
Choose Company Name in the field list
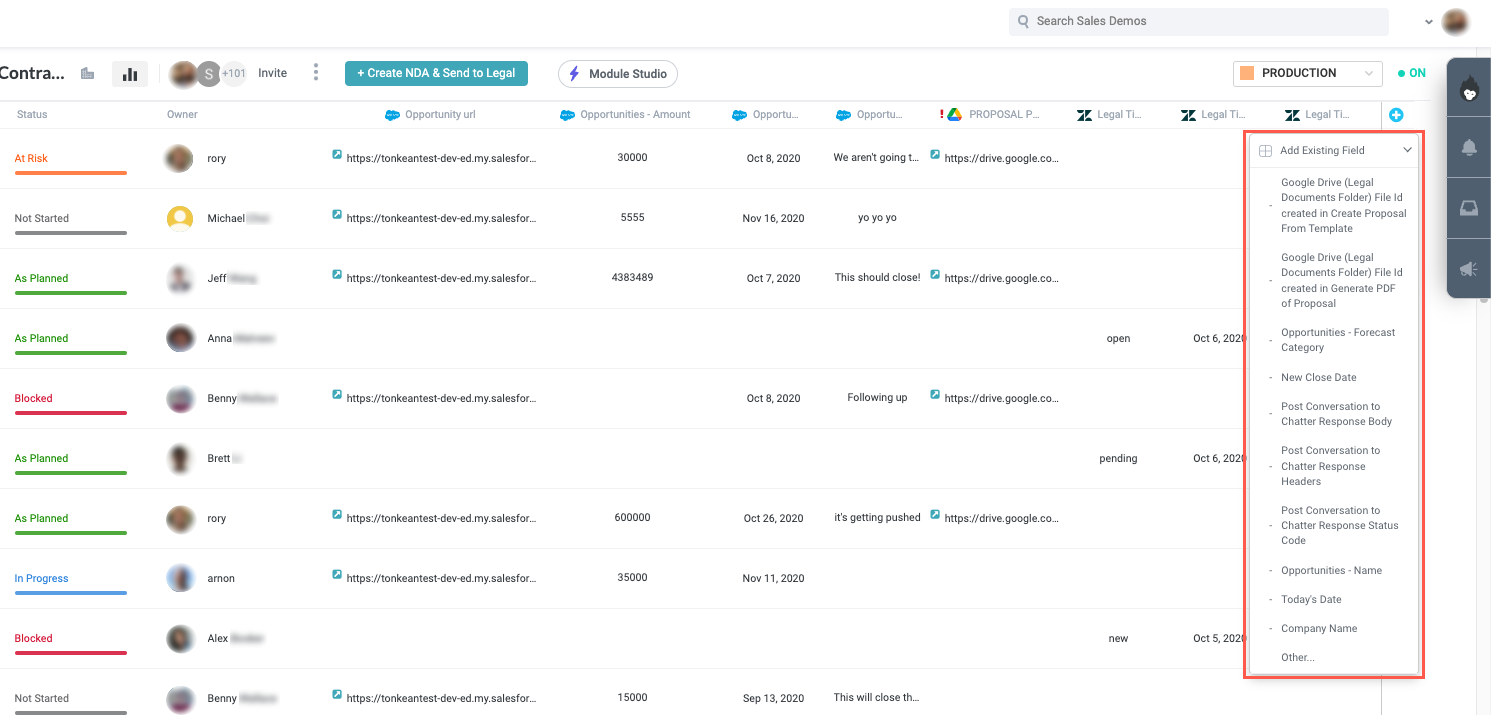[1319, 628]
